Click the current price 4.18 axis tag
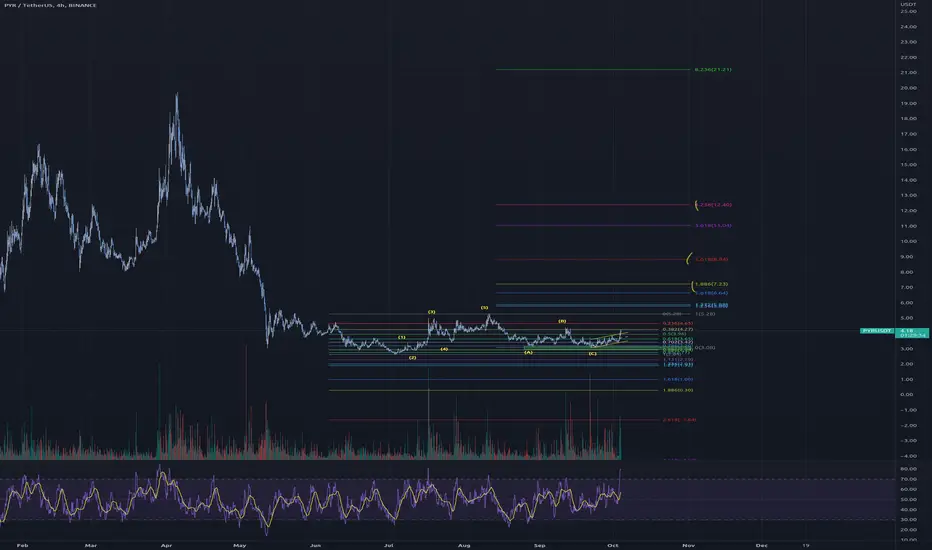This screenshot has width=932, height=550. click(912, 332)
